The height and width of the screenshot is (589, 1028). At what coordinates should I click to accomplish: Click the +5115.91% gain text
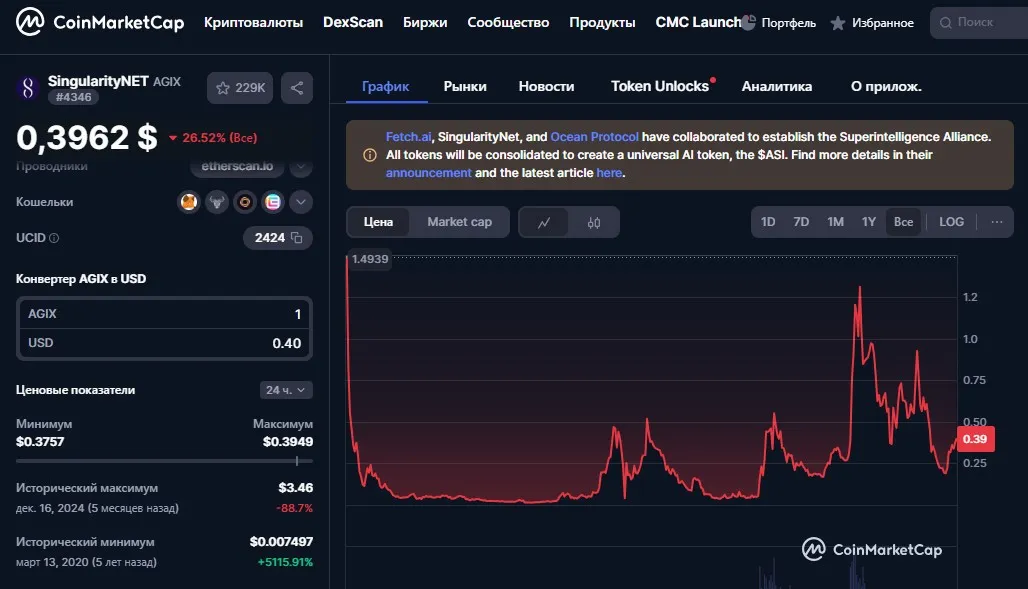(x=285, y=562)
